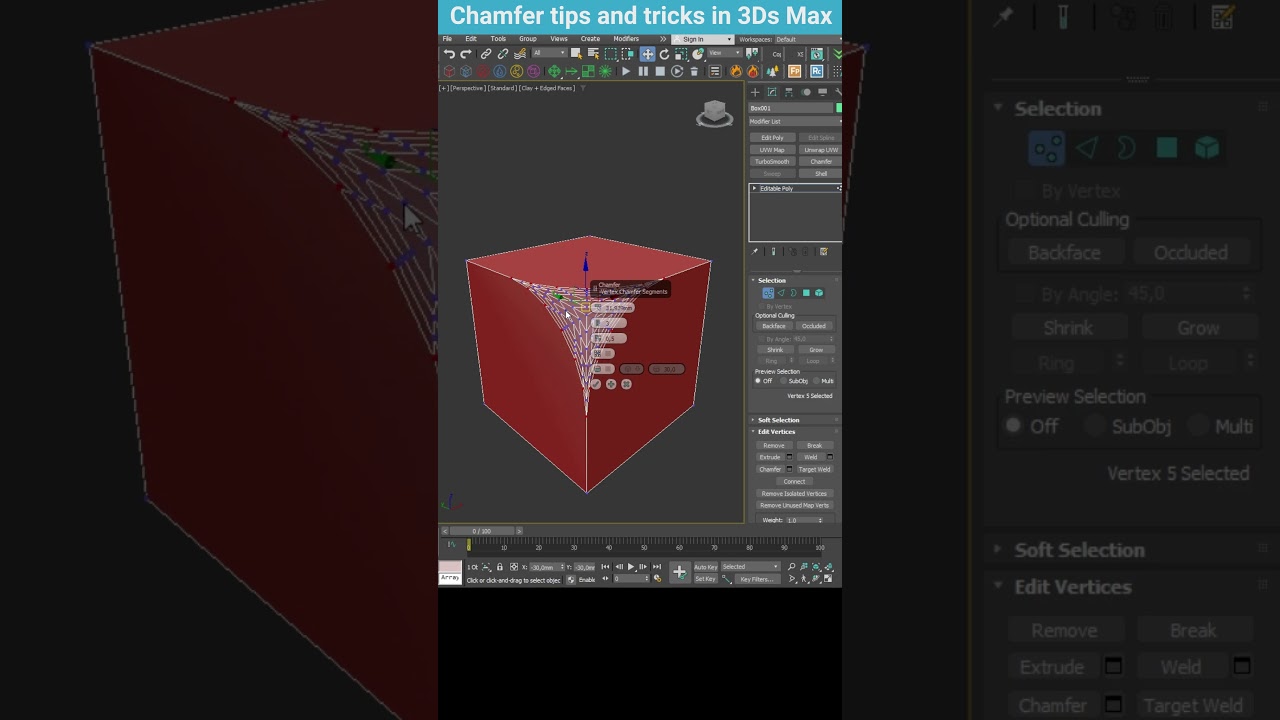Viewport: 1280px width, 720px height.
Task: Activate Element sub-object selection level
Action: click(x=819, y=293)
